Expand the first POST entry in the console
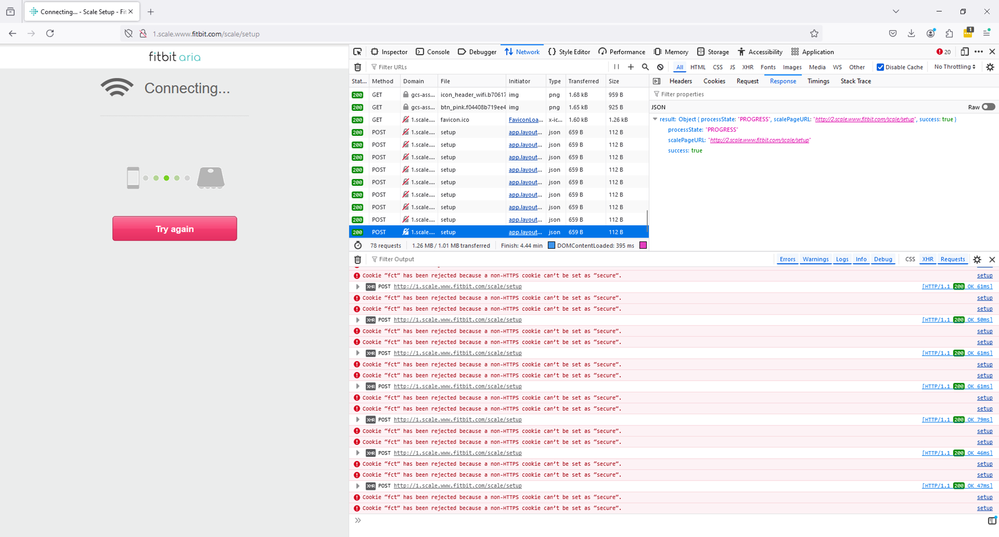This screenshot has width=999, height=537. tap(358, 286)
